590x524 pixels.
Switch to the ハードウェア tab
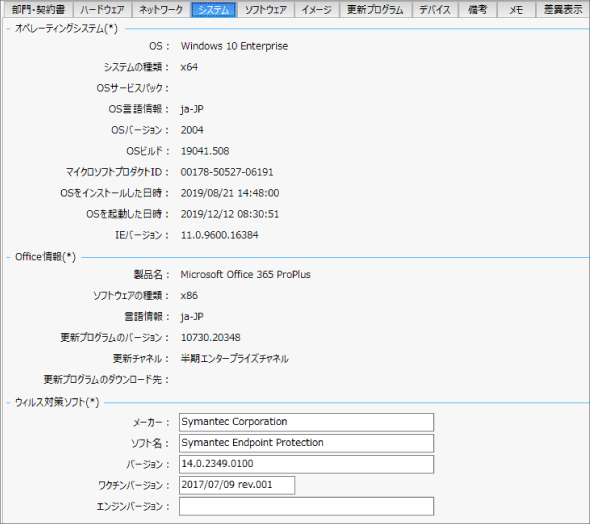pos(102,9)
